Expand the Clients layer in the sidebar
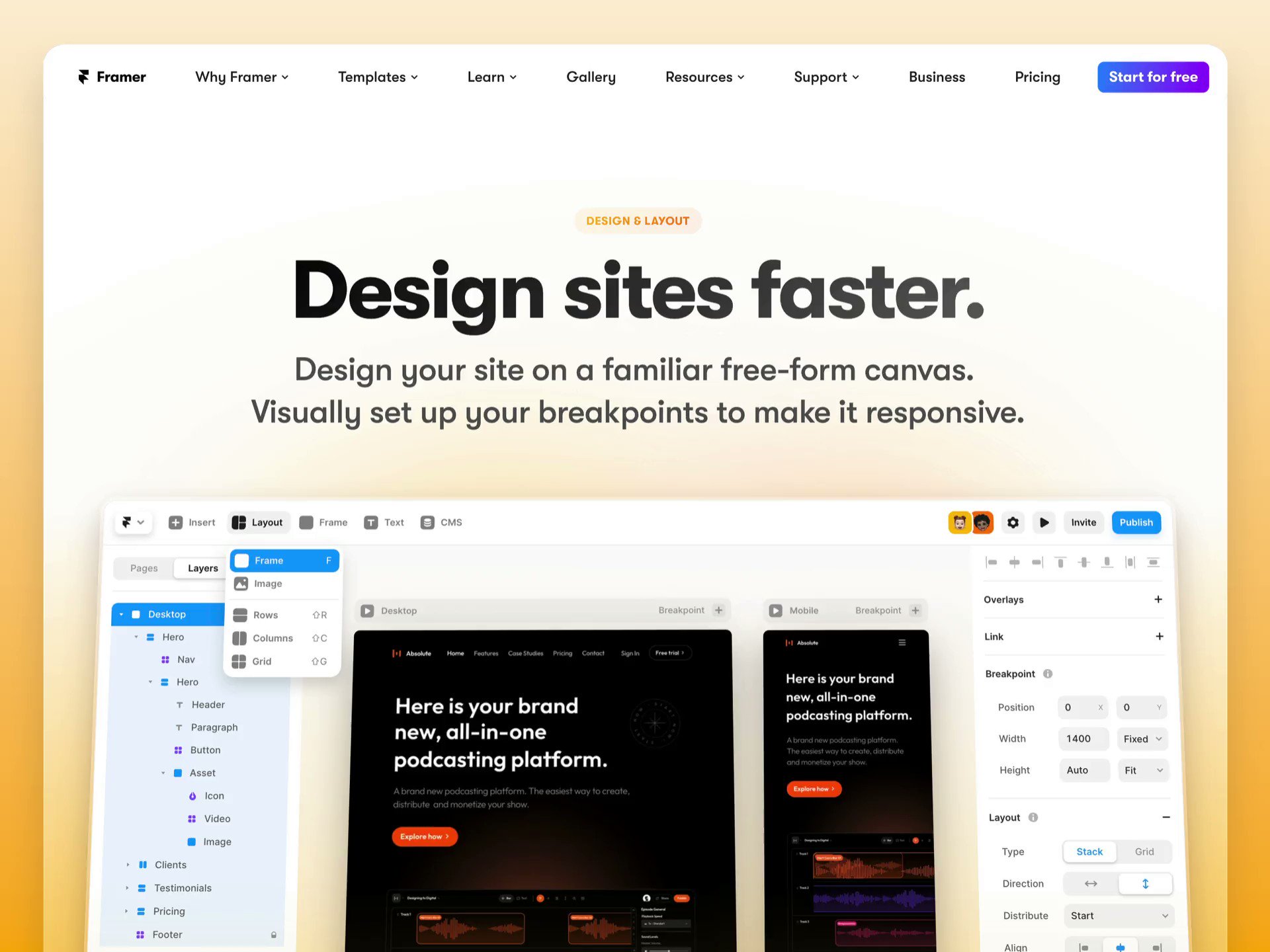This screenshot has width=1270, height=952. coord(127,864)
